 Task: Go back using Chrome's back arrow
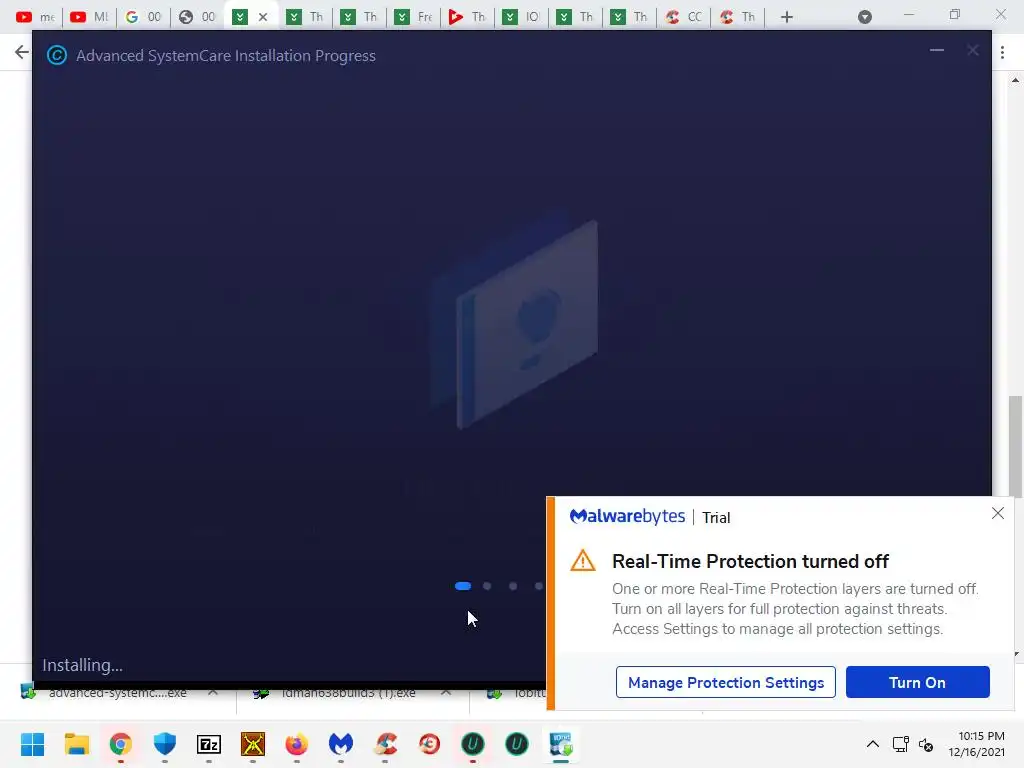[x=22, y=52]
